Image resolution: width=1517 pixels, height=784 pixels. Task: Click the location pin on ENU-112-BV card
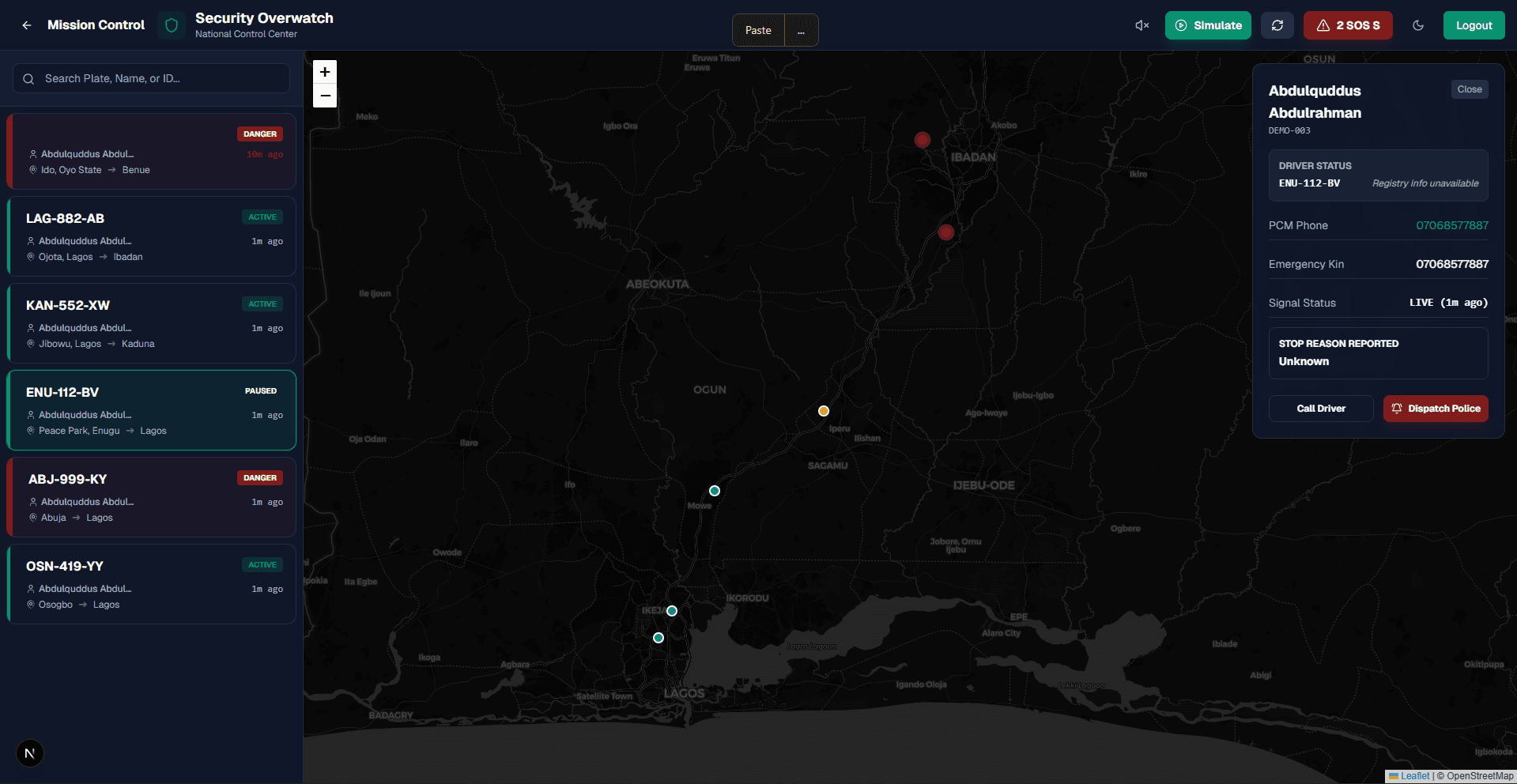(x=31, y=431)
